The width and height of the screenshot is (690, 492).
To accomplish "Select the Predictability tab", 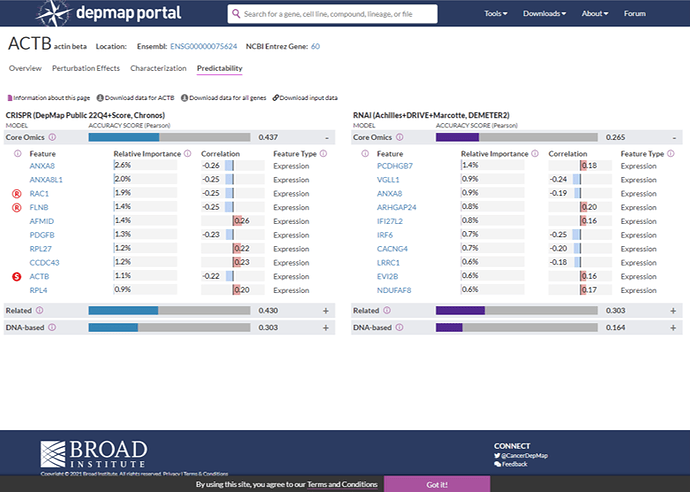I will (220, 68).
